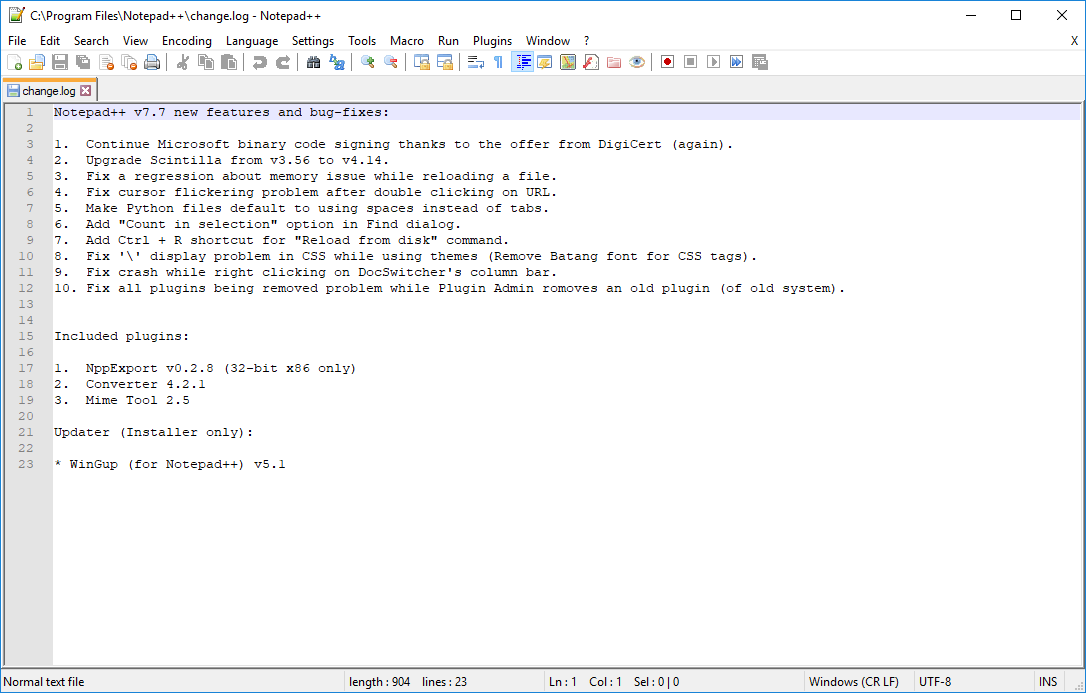This screenshot has width=1086, height=693.
Task: Click the 'Updater (Installer only):' line
Action: coord(154,432)
